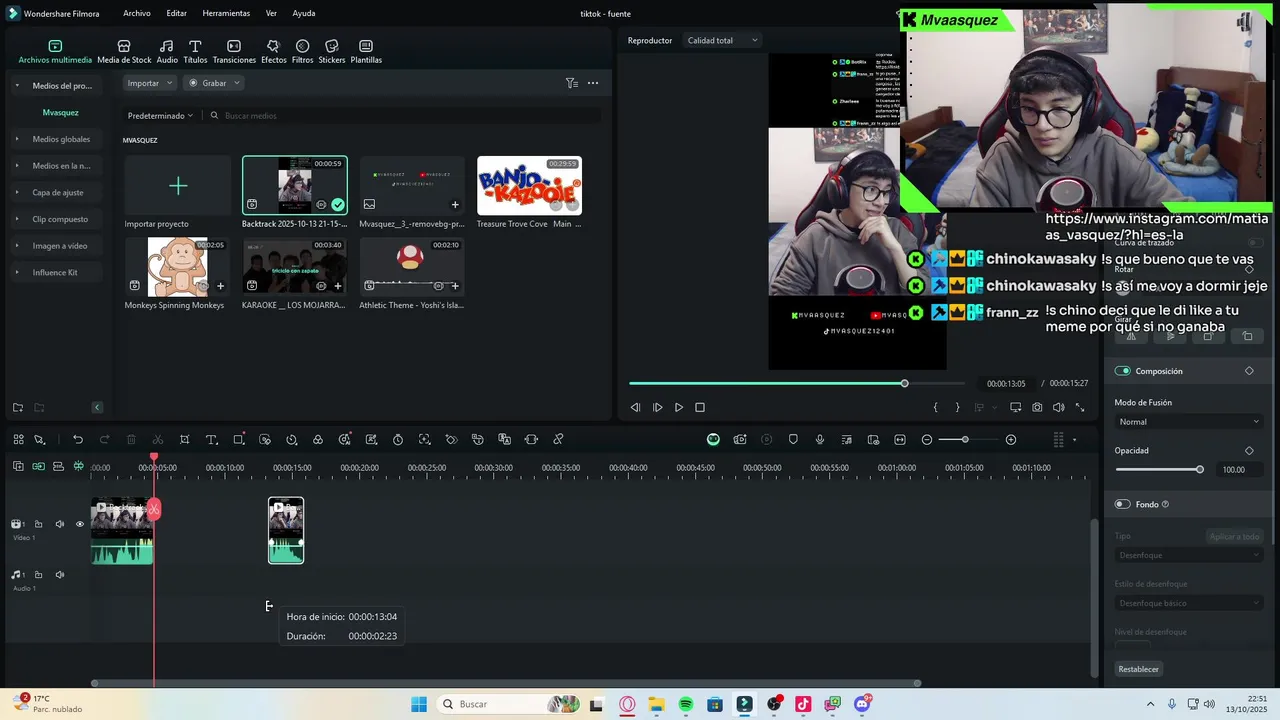Viewport: 1280px width, 720px height.
Task: Click the marker shield icon
Action: (x=793, y=439)
